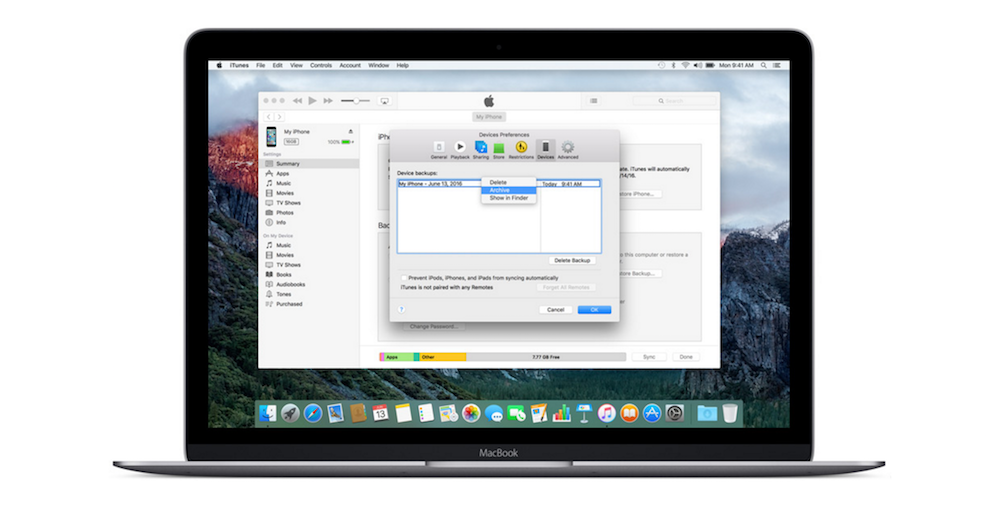Click the My iPhone device thumbnail
The image size is (1000, 506).
pyautogui.click(x=272, y=137)
